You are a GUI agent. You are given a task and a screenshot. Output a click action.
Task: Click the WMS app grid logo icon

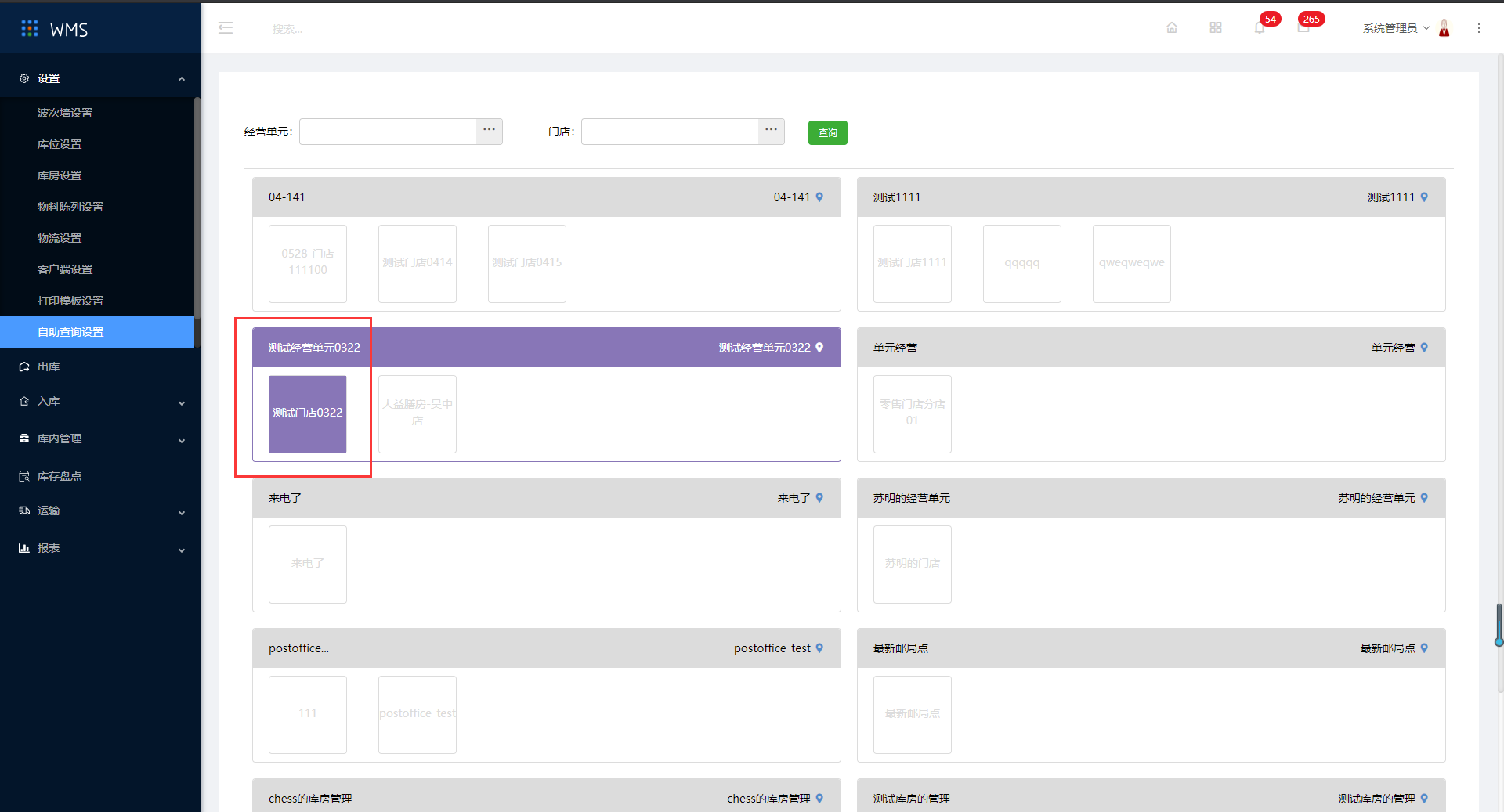(30, 29)
